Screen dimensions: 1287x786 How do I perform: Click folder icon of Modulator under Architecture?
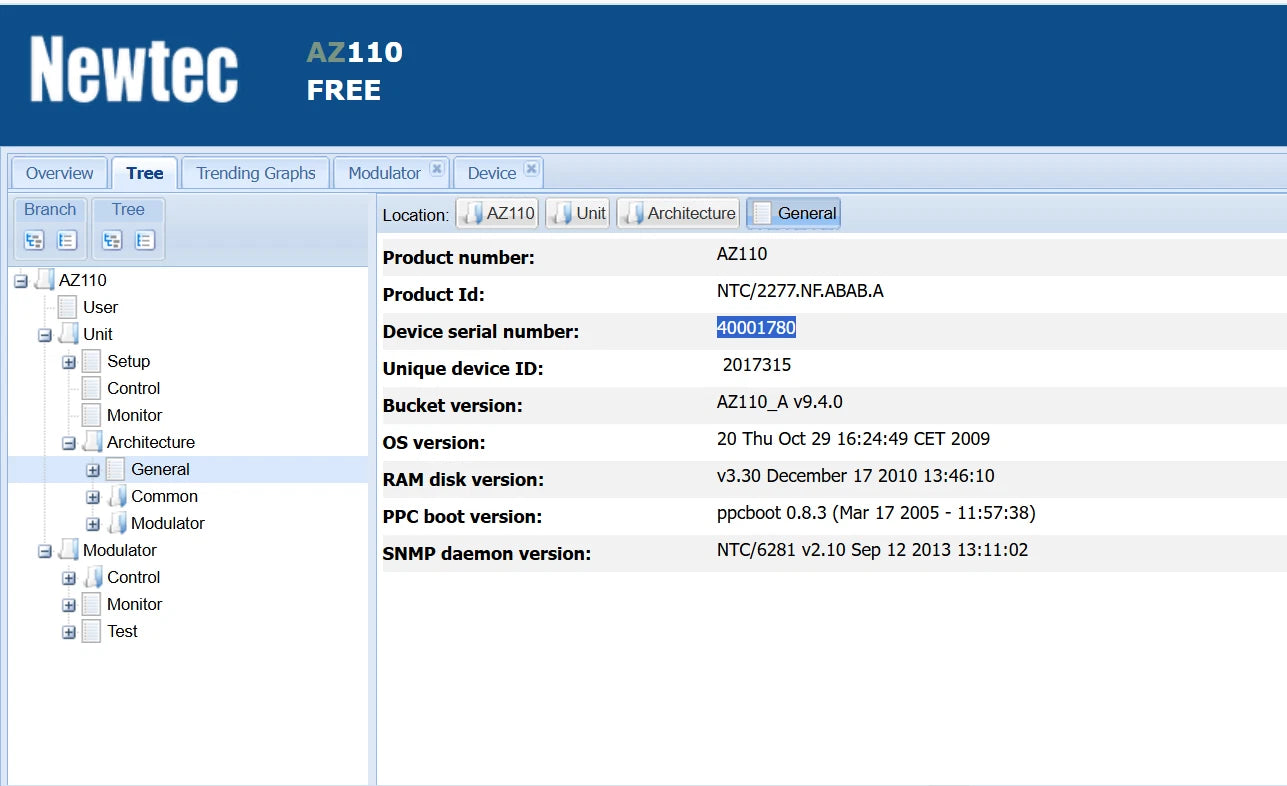click(x=116, y=523)
